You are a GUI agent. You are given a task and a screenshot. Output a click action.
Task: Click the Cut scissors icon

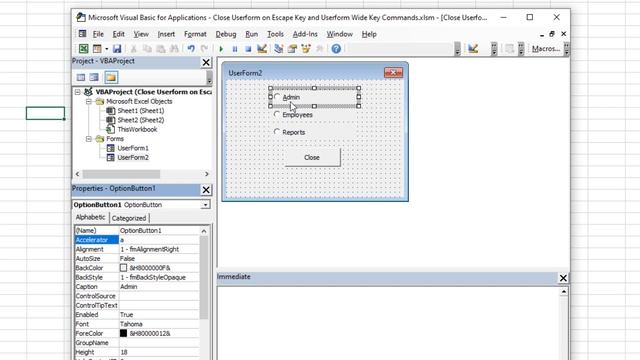point(133,49)
